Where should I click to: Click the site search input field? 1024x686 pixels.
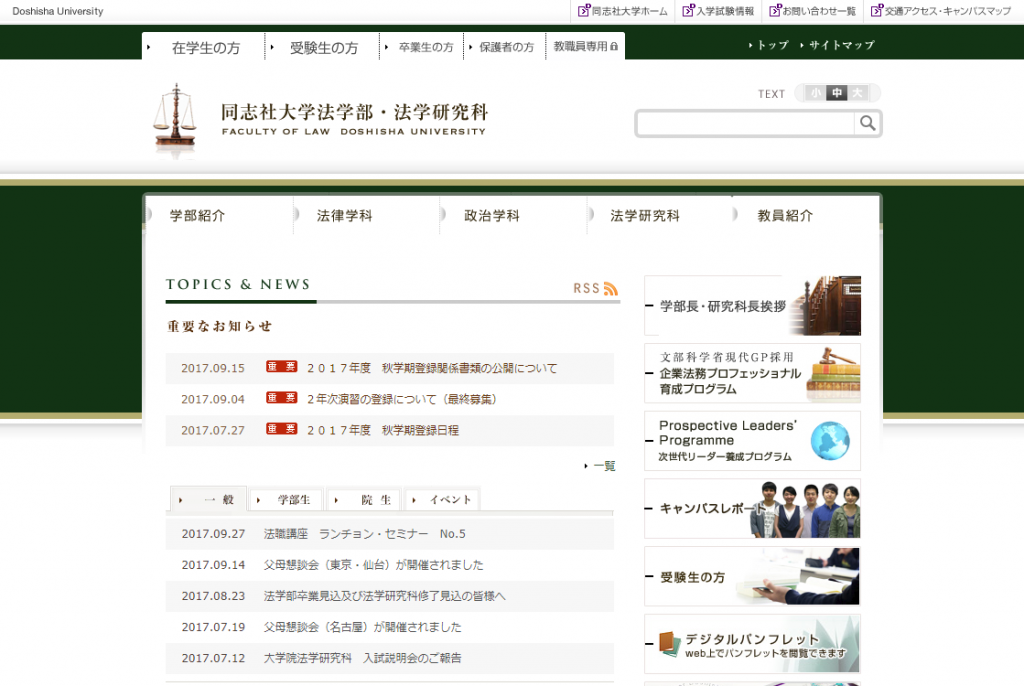[x=745, y=123]
